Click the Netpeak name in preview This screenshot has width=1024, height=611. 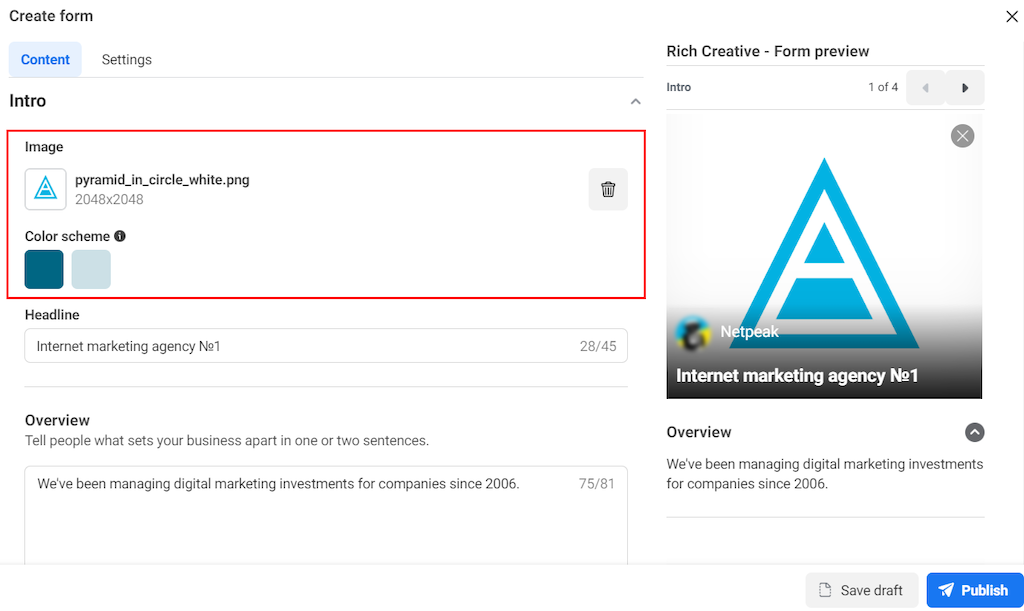tap(749, 332)
